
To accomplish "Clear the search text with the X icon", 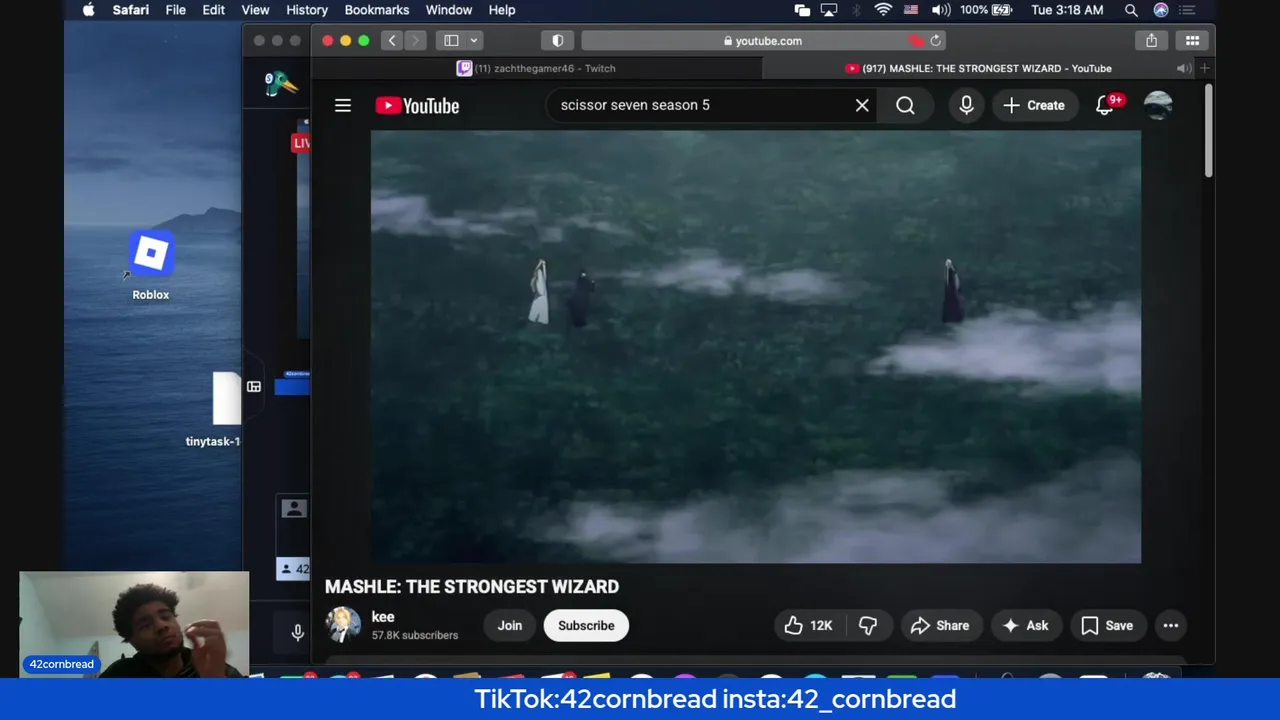I will point(862,105).
